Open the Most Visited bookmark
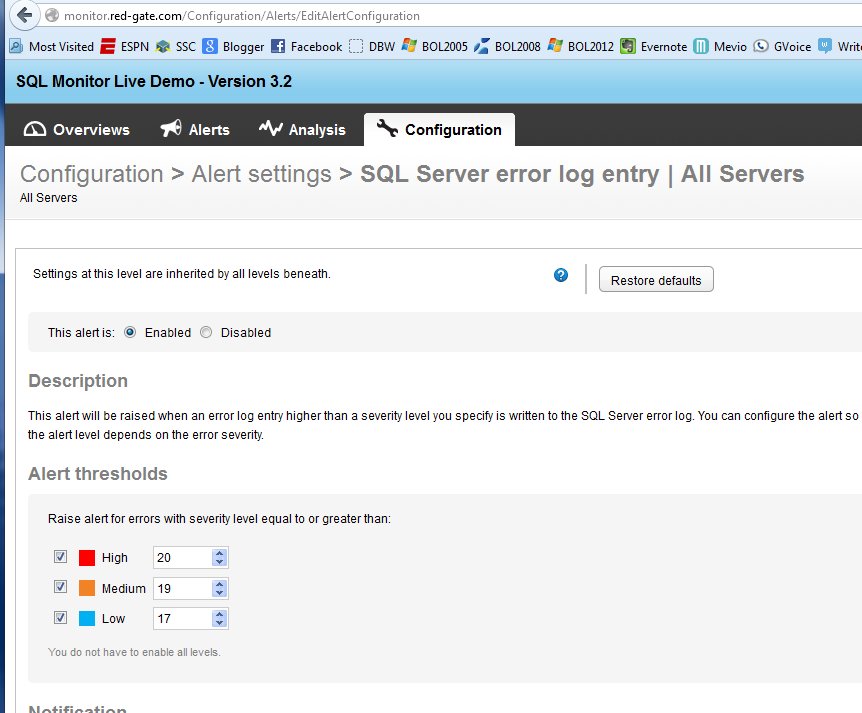Image resolution: width=862 pixels, height=713 pixels. tap(52, 47)
